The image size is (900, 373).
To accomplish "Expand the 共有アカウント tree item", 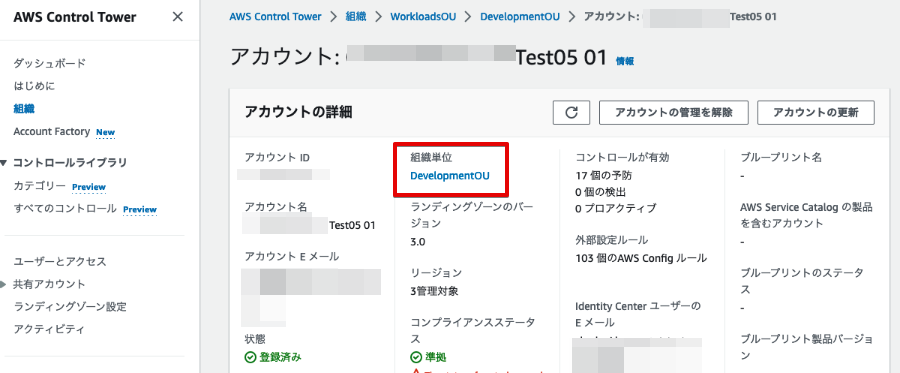I will (3, 284).
